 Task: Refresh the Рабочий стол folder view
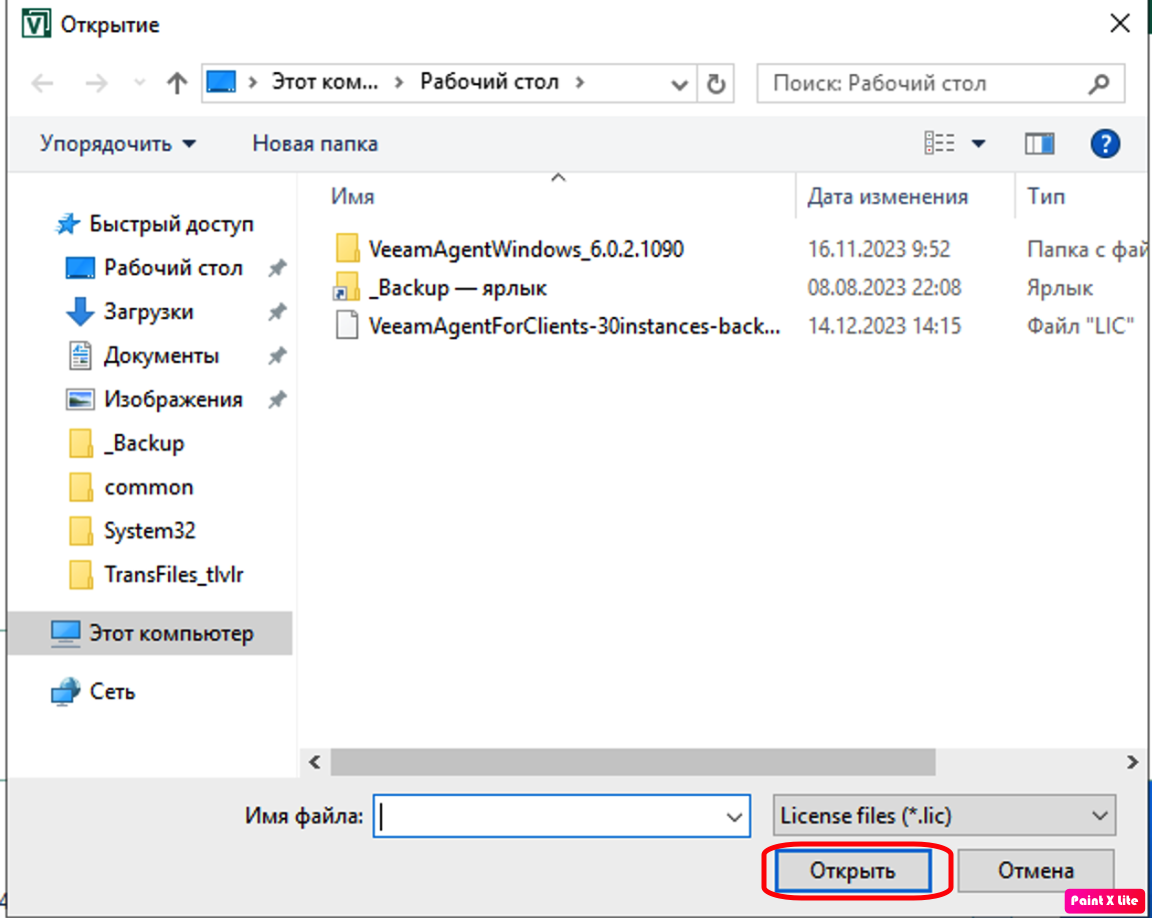(716, 84)
